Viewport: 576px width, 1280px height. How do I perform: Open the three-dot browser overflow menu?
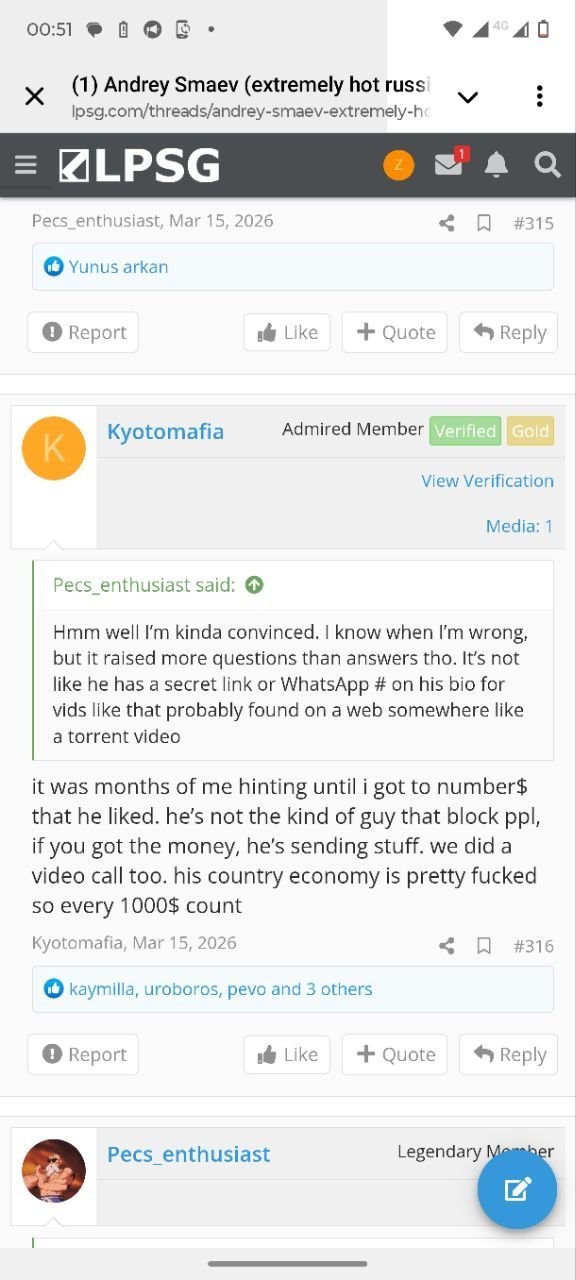tap(539, 96)
